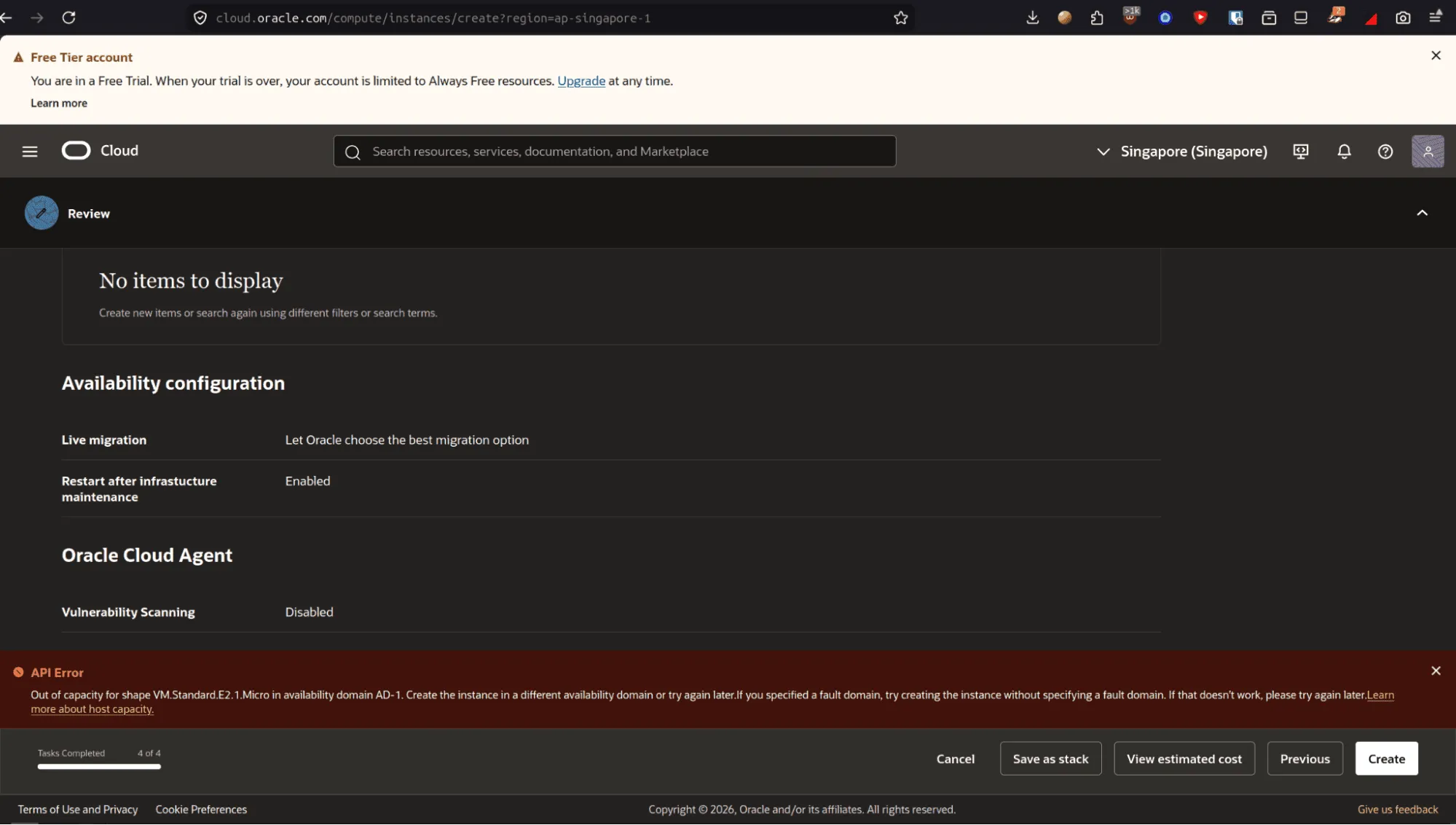Open the Cloud Shell developer tools icon

[1301, 152]
